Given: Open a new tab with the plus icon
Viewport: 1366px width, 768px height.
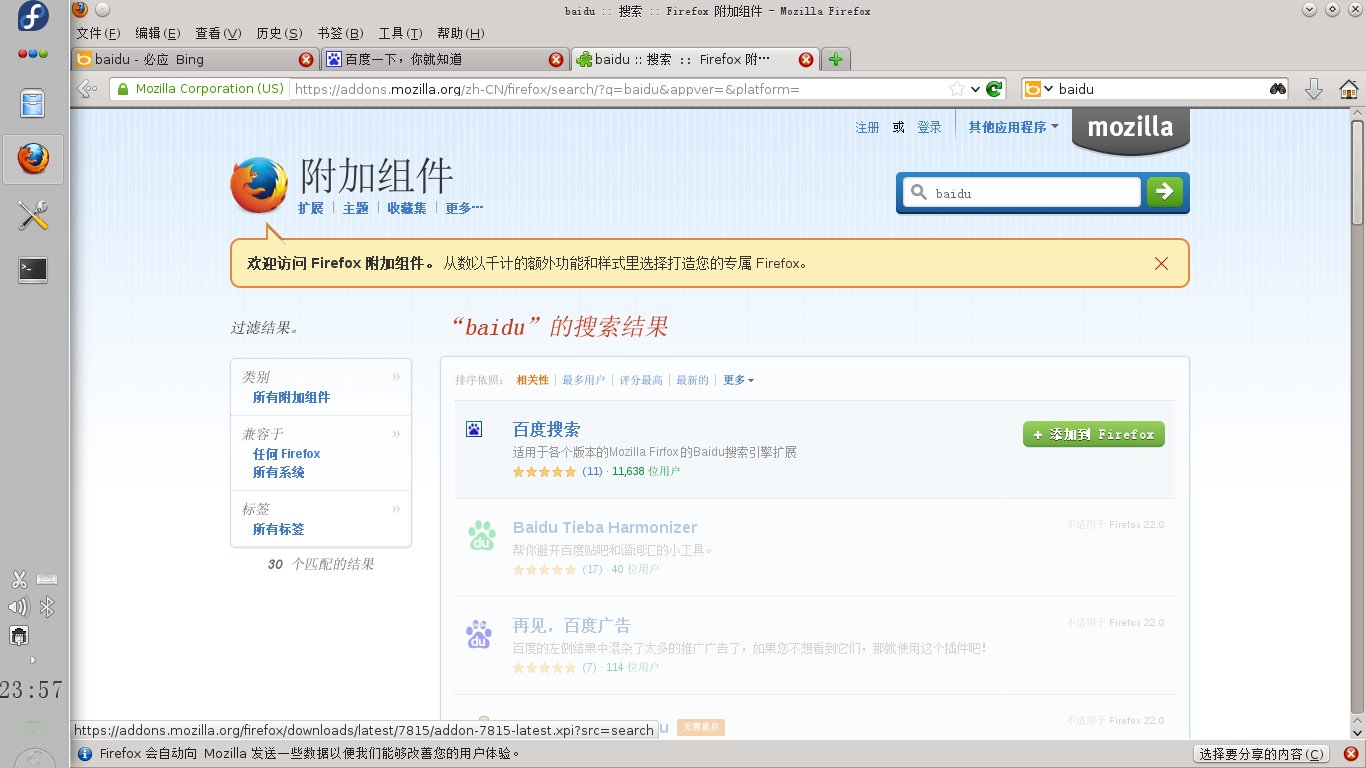Looking at the screenshot, I should (x=836, y=60).
